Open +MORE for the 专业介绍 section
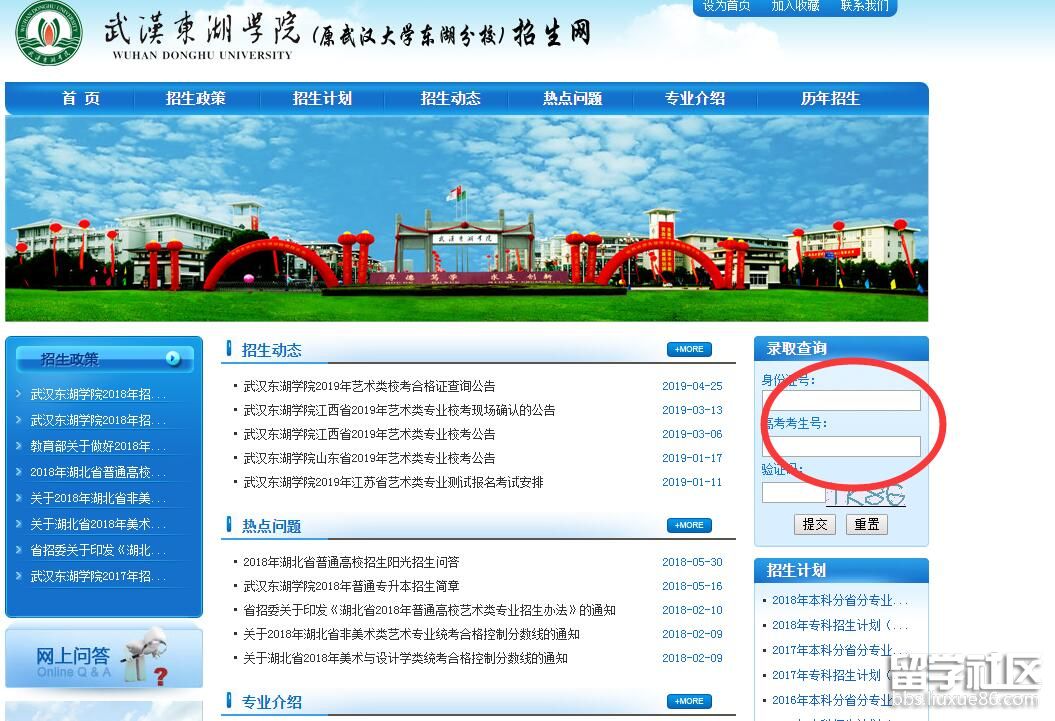The image size is (1055, 721). point(689,701)
